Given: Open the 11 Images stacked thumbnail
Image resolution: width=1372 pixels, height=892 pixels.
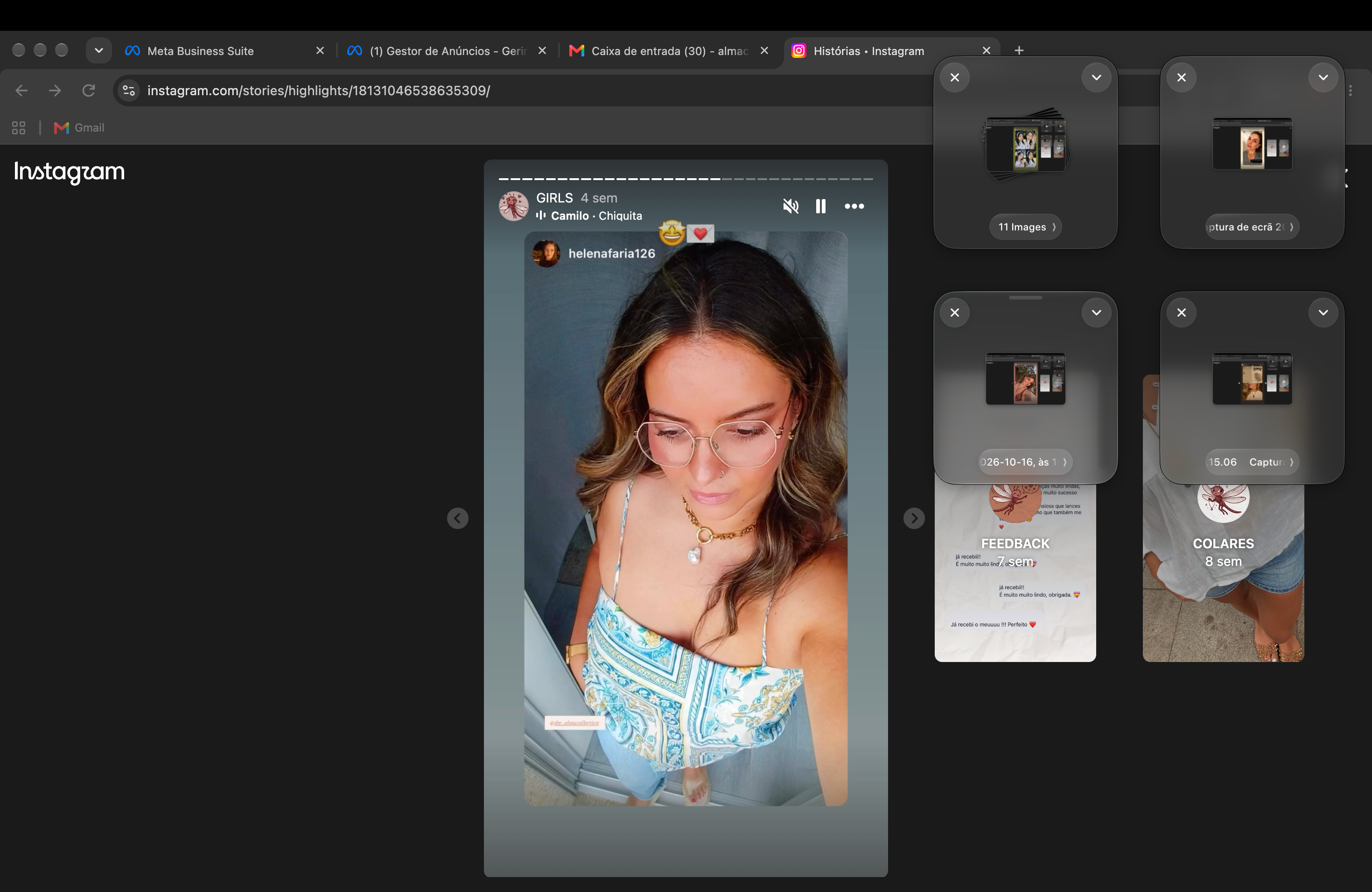Looking at the screenshot, I should point(1026,144).
